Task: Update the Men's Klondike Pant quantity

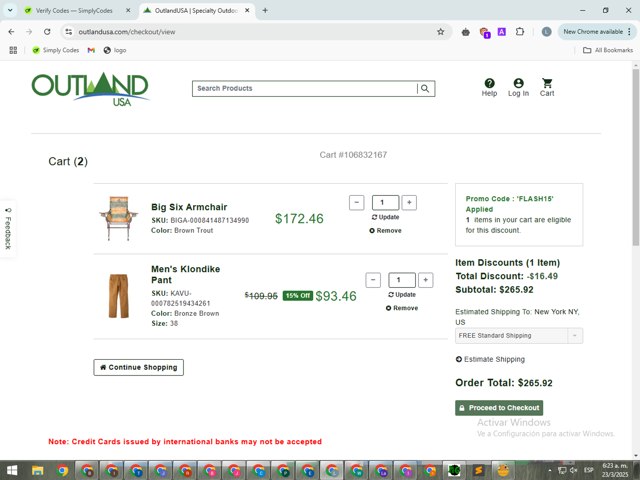Action: [402, 295]
